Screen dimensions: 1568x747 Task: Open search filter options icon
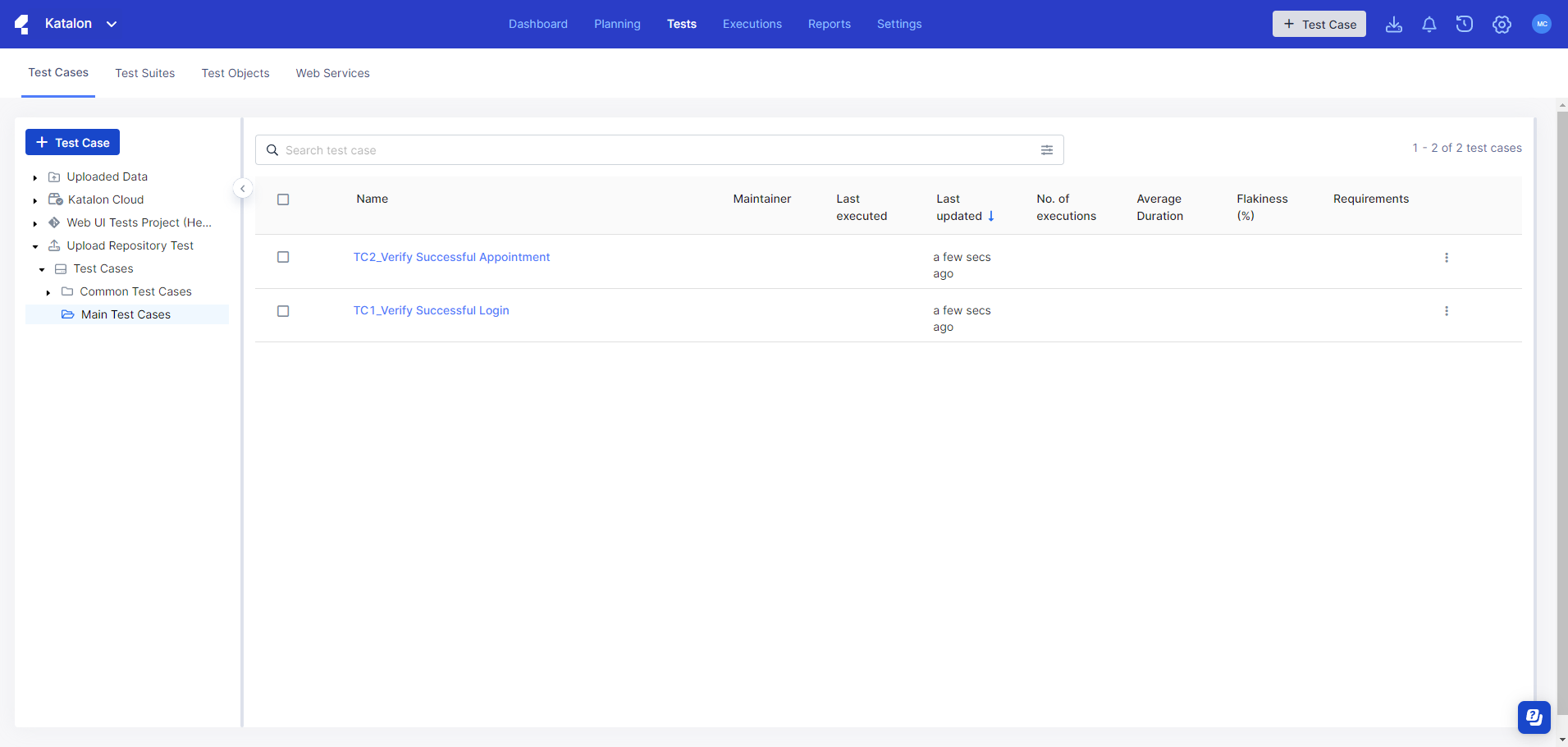tap(1046, 150)
